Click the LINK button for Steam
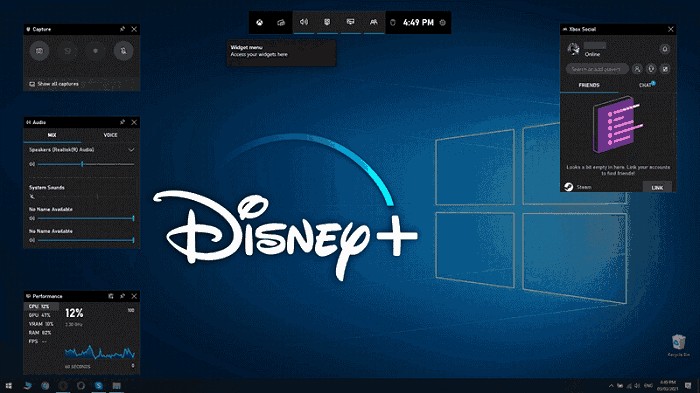The height and width of the screenshot is (393, 700). click(x=657, y=188)
